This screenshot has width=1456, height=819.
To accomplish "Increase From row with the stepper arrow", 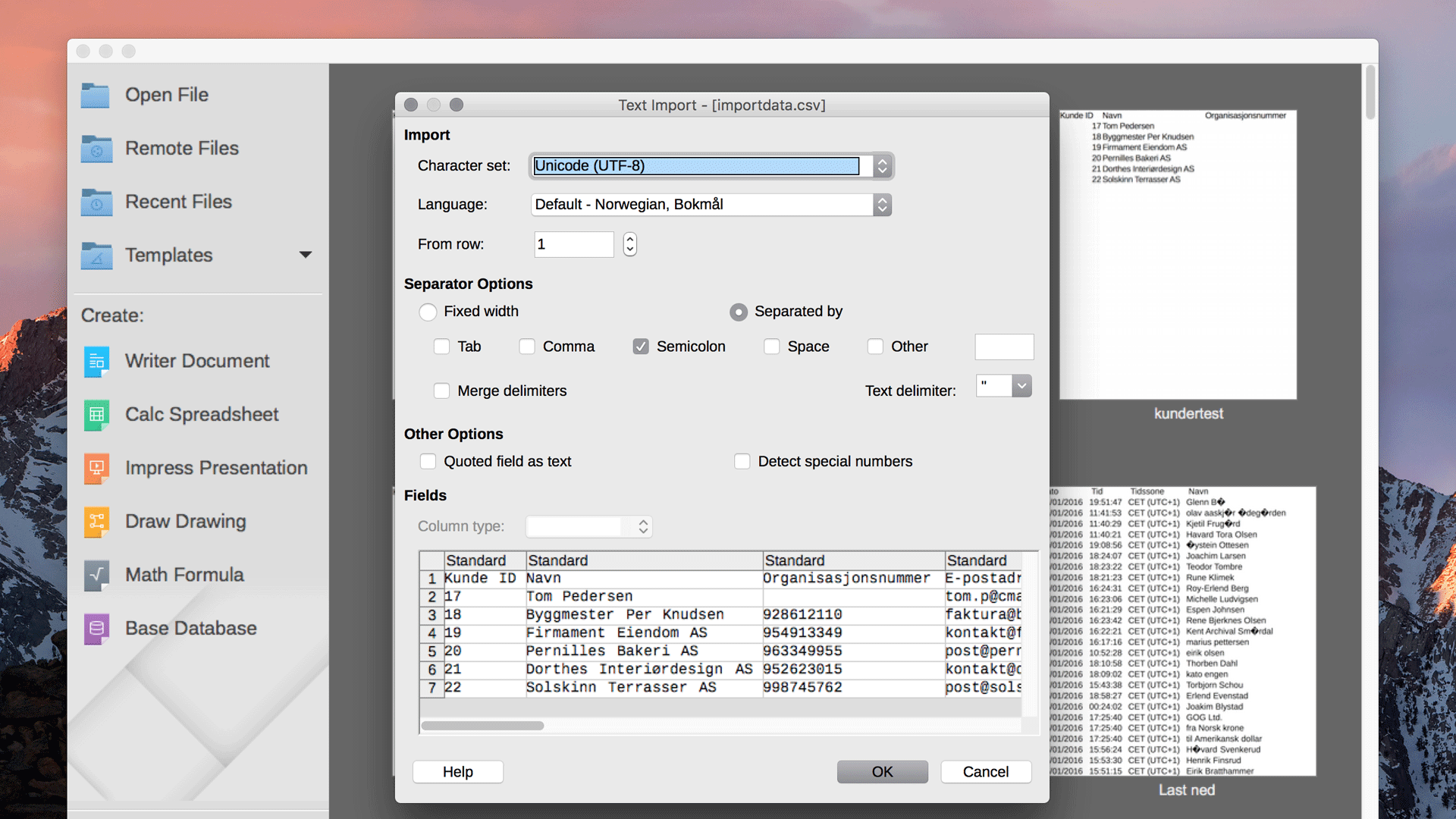I will 630,239.
